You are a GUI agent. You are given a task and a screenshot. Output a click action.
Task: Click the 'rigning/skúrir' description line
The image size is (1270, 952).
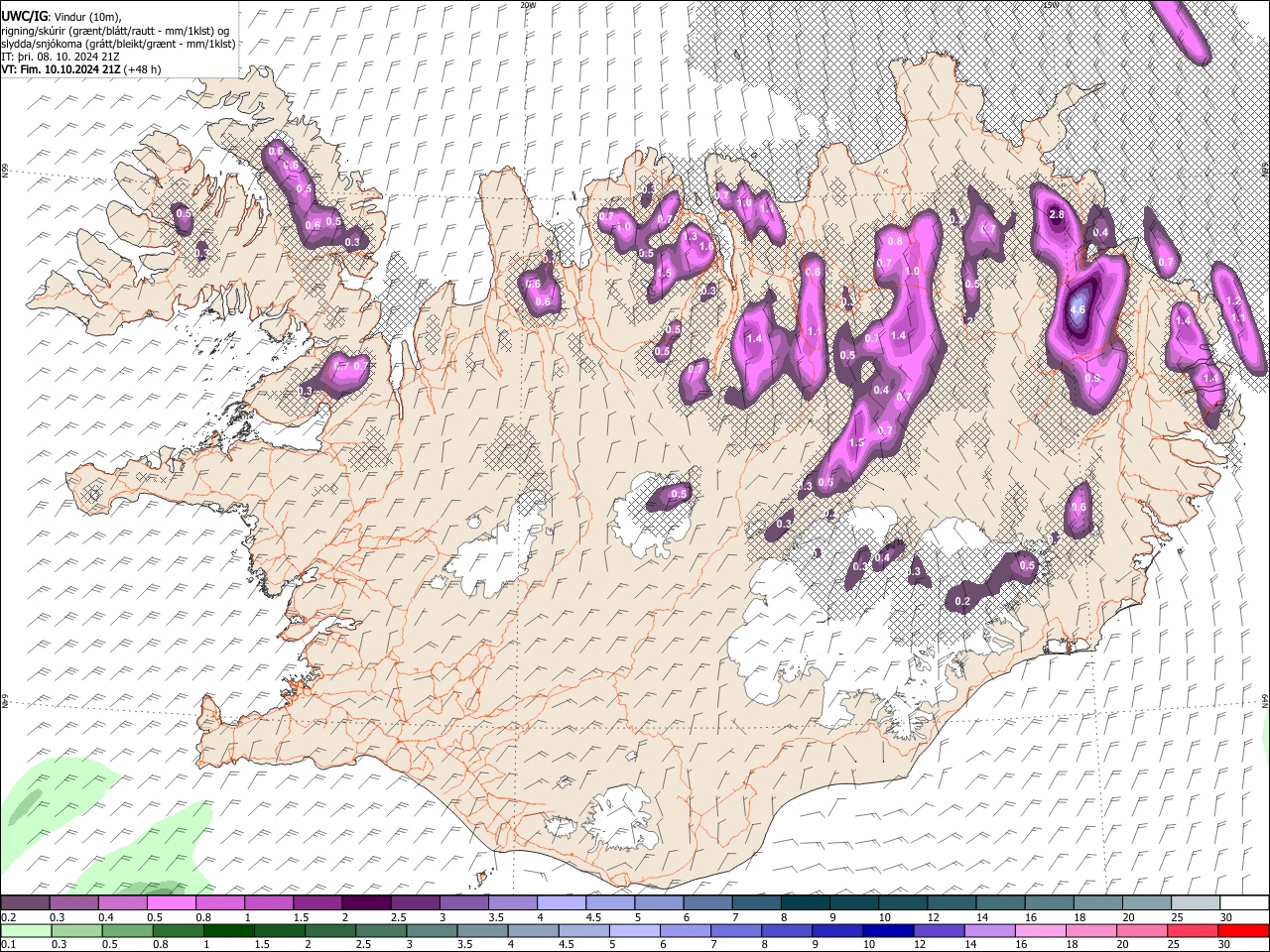coord(114,31)
